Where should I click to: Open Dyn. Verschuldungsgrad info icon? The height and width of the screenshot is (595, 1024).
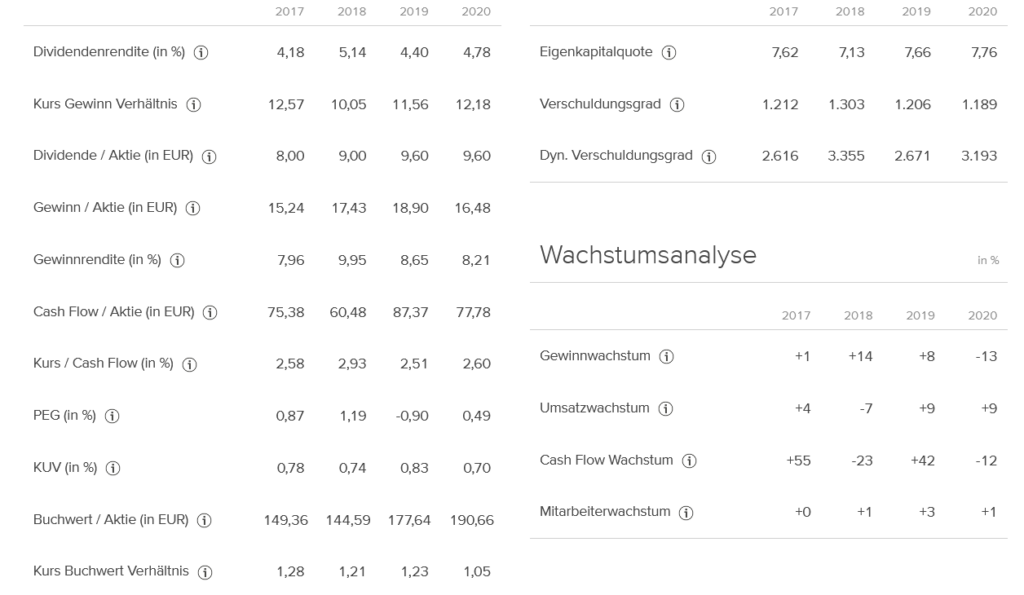(709, 157)
